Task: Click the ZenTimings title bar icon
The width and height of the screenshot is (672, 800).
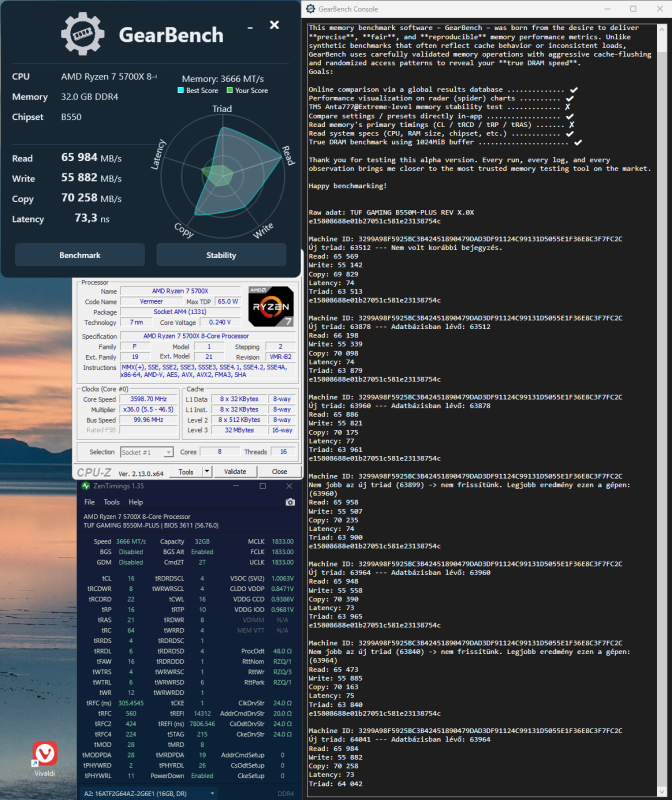Action: pyautogui.click(x=86, y=486)
